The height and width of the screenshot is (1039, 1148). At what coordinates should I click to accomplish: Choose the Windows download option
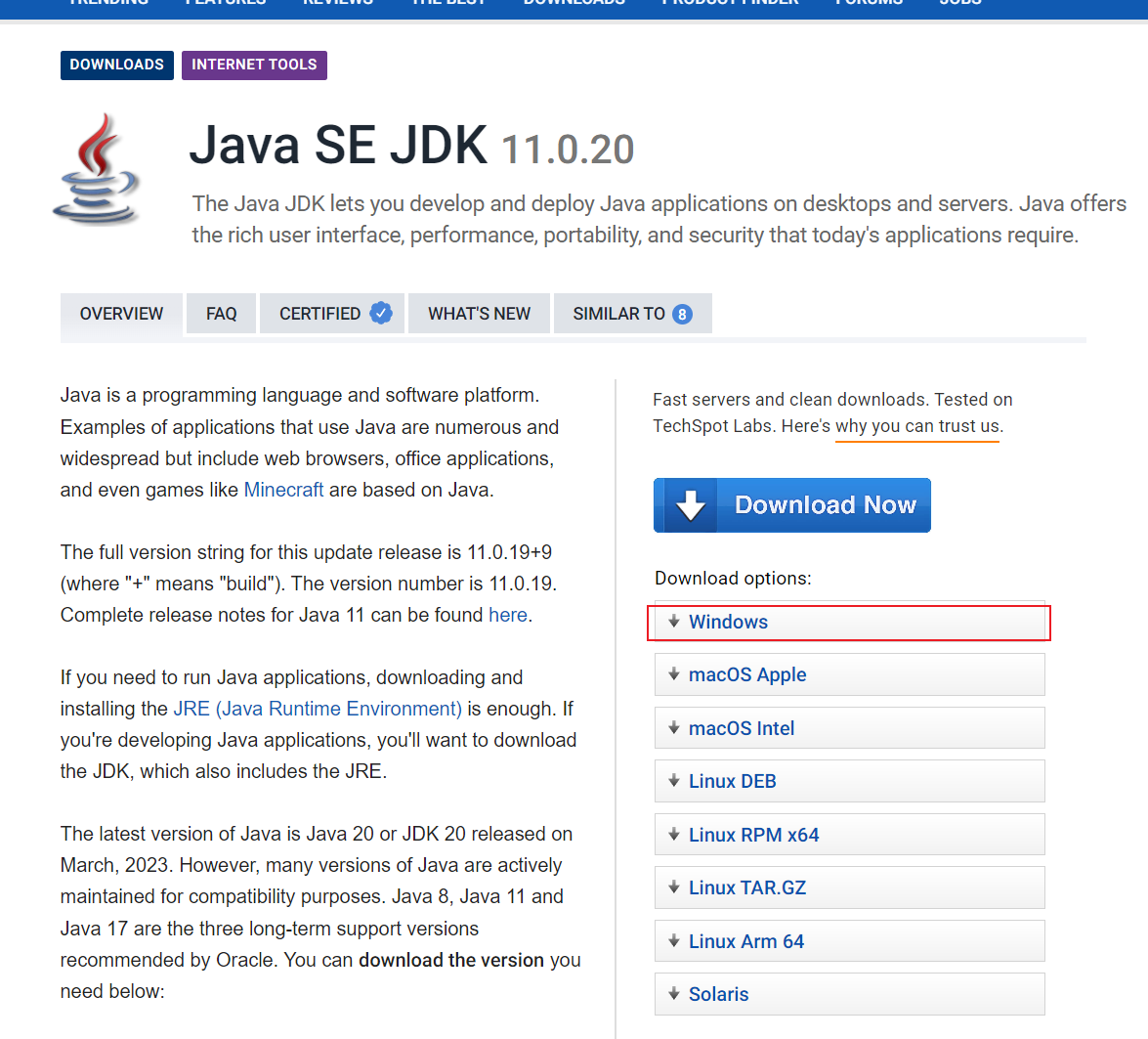click(849, 623)
